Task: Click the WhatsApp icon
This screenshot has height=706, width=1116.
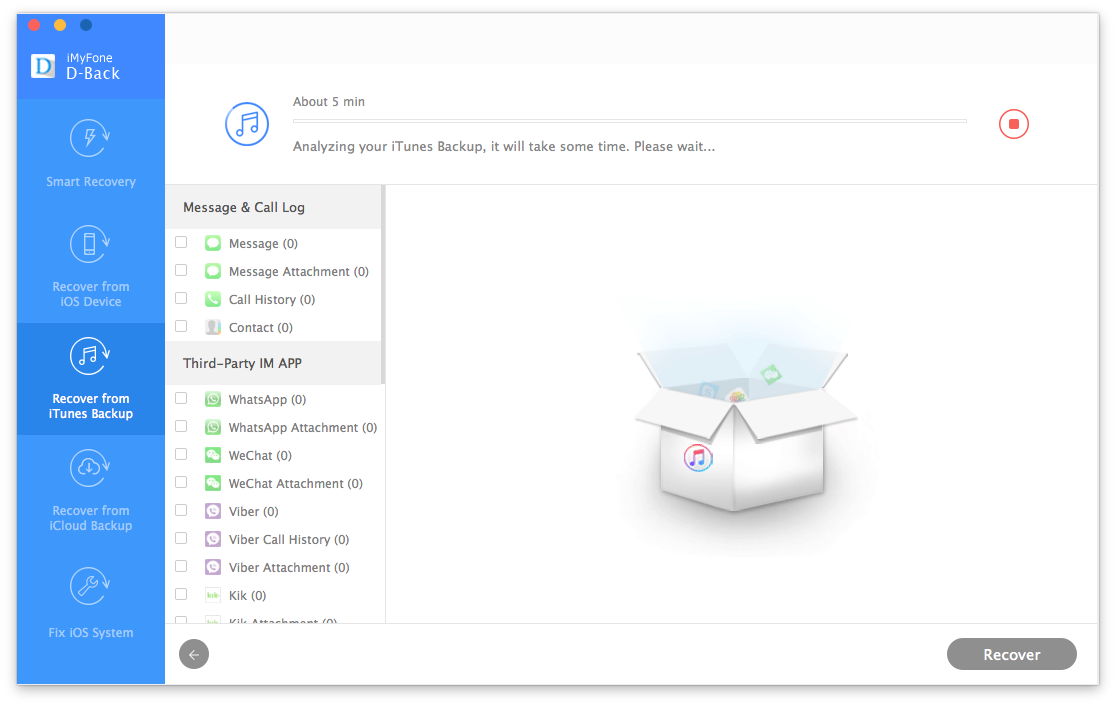Action: click(x=213, y=399)
